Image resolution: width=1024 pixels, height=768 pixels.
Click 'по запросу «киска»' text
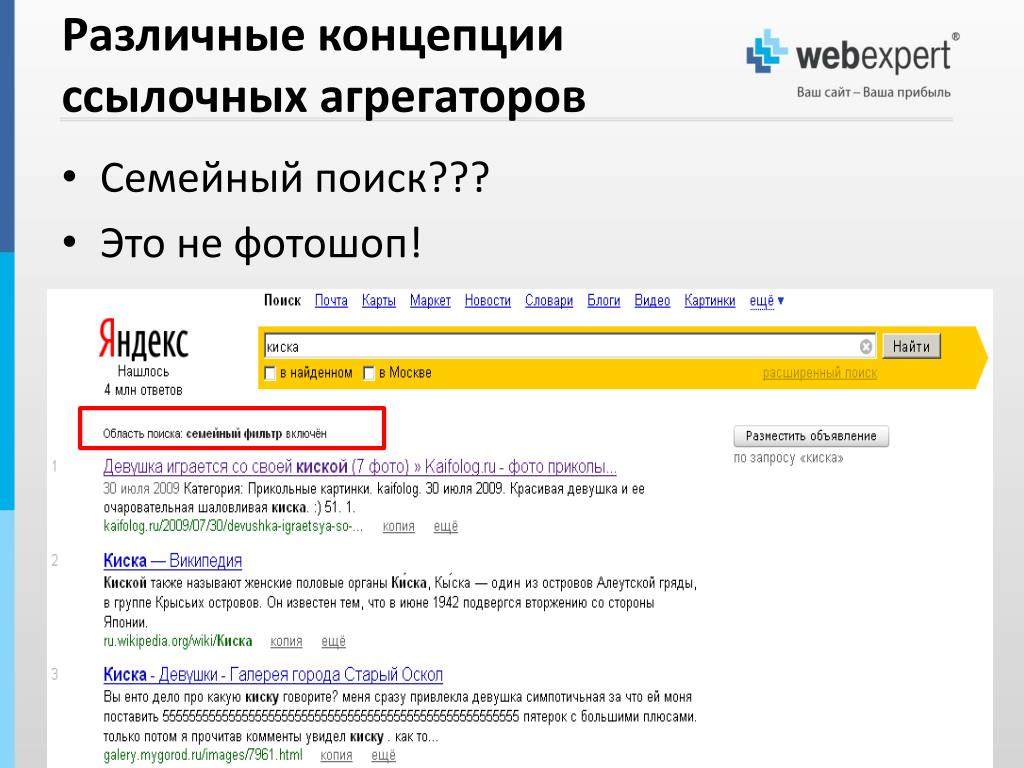click(x=788, y=458)
